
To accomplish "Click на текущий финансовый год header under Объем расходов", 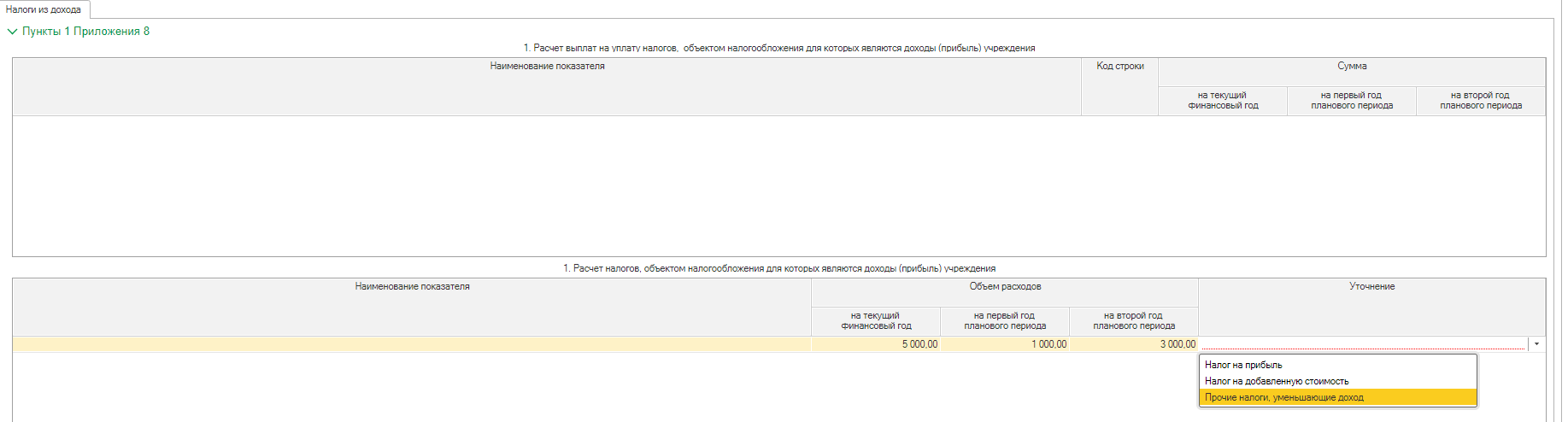I will coord(876,321).
